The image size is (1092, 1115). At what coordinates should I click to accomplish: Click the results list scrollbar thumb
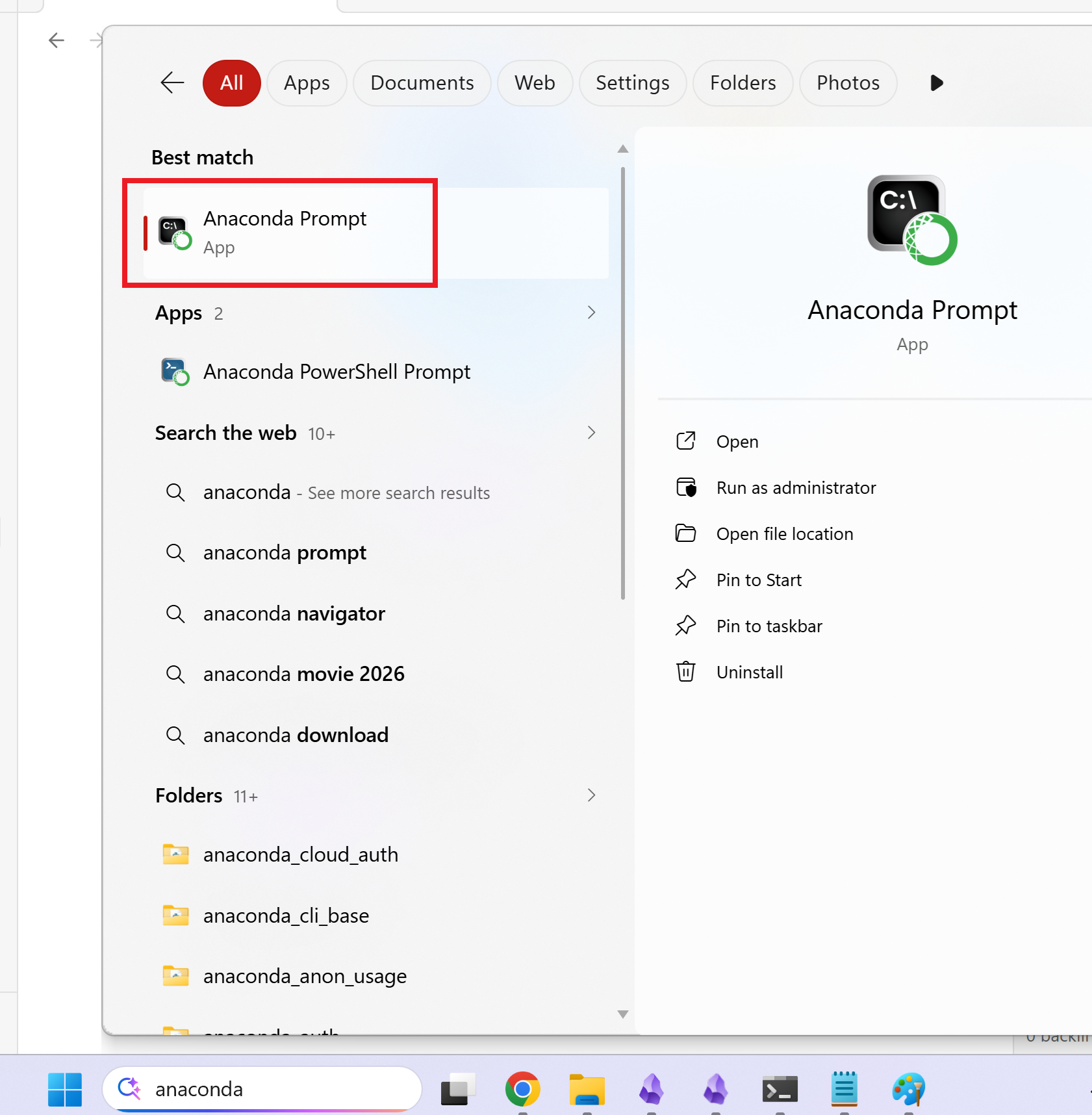tap(623, 383)
